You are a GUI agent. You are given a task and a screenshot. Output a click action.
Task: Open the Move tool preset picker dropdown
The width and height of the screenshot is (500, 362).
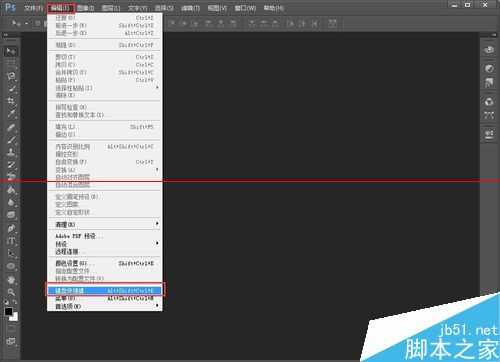(26, 23)
